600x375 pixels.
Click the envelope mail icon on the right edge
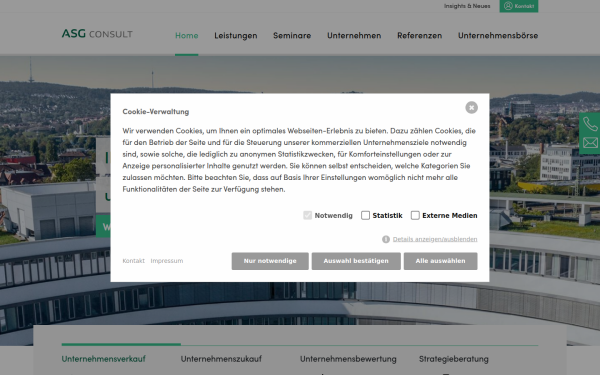(x=590, y=143)
